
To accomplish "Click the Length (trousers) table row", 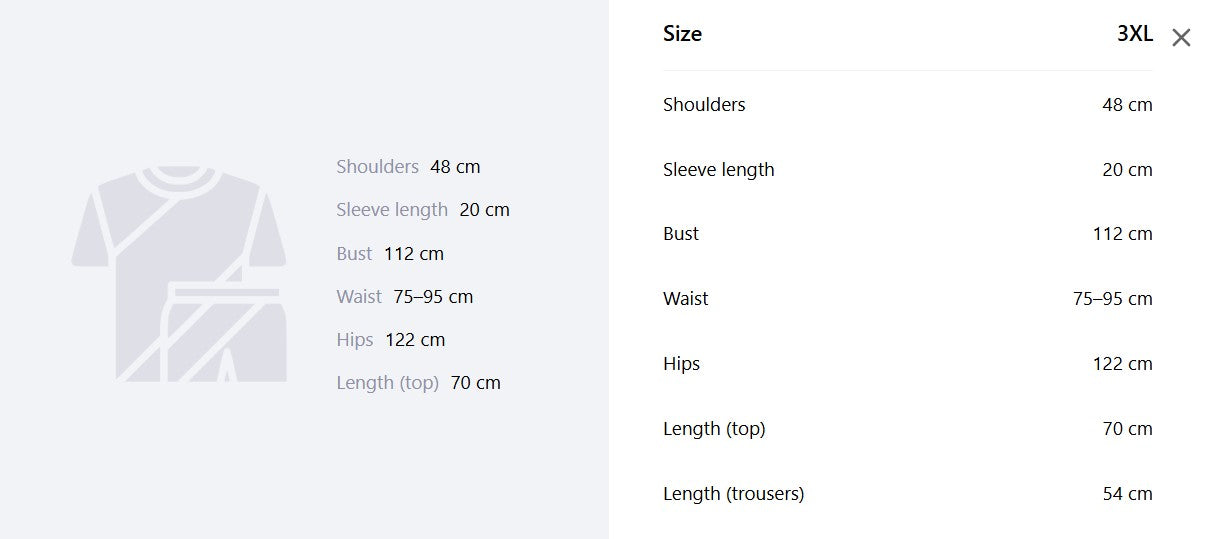I will coord(908,494).
